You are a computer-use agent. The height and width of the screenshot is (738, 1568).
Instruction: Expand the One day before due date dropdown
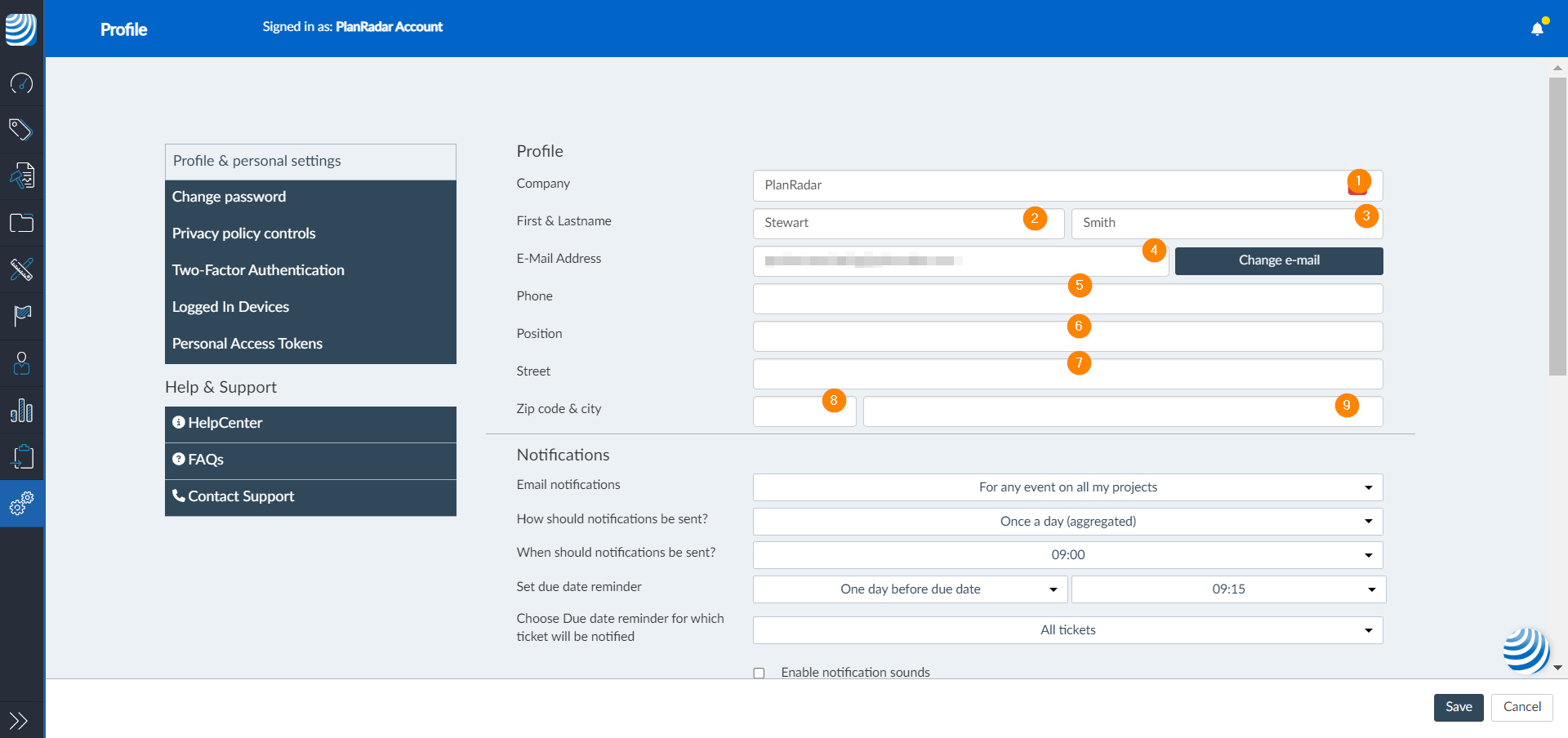pos(910,589)
